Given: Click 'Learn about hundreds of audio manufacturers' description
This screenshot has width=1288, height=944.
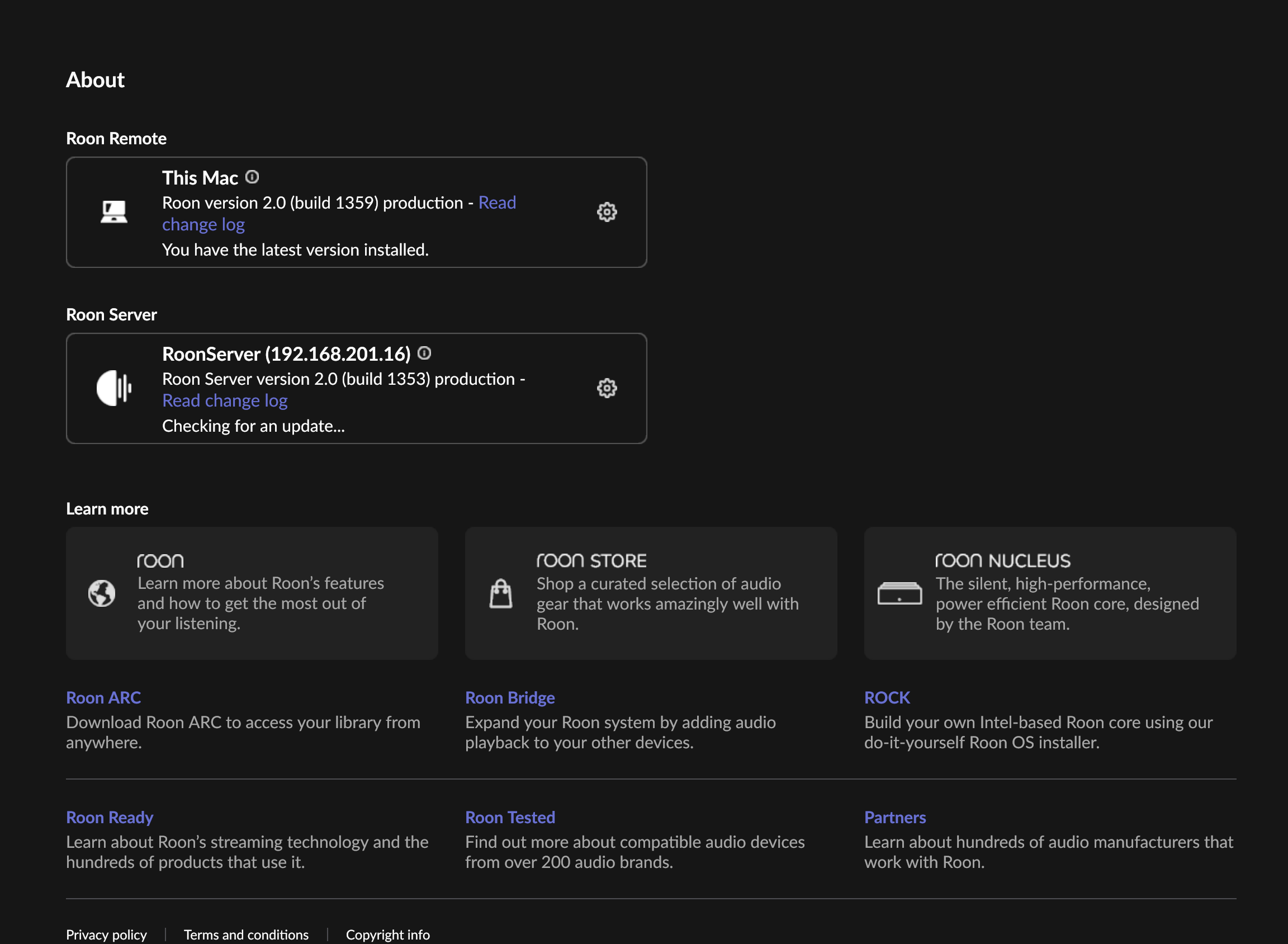Looking at the screenshot, I should click(1049, 852).
